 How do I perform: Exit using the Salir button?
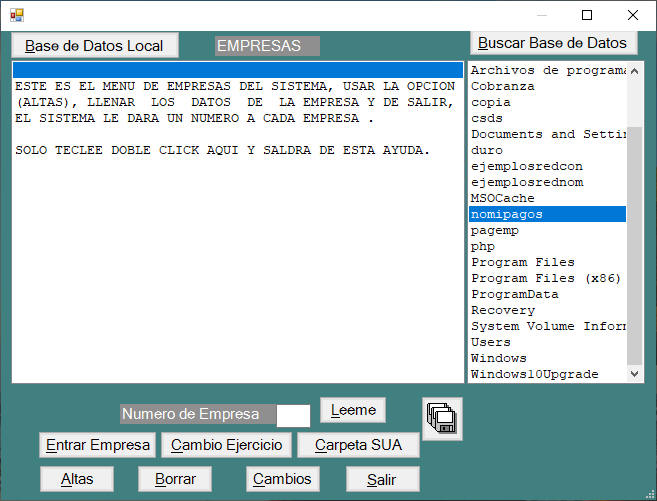coord(382,479)
